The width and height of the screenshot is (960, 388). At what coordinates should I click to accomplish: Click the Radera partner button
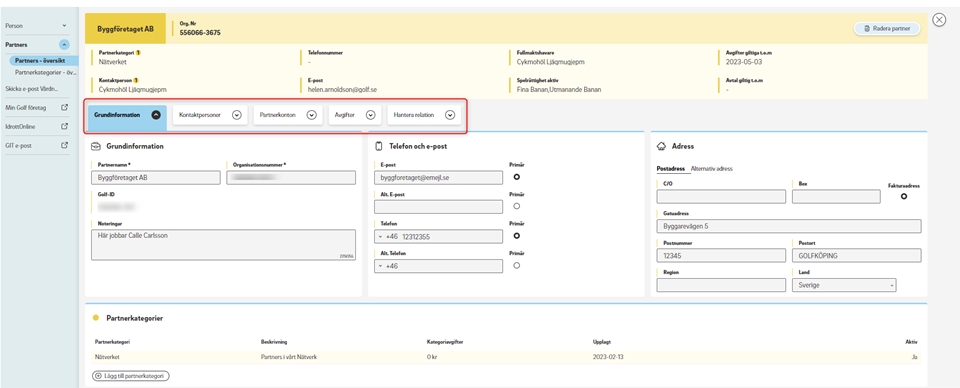tap(887, 28)
